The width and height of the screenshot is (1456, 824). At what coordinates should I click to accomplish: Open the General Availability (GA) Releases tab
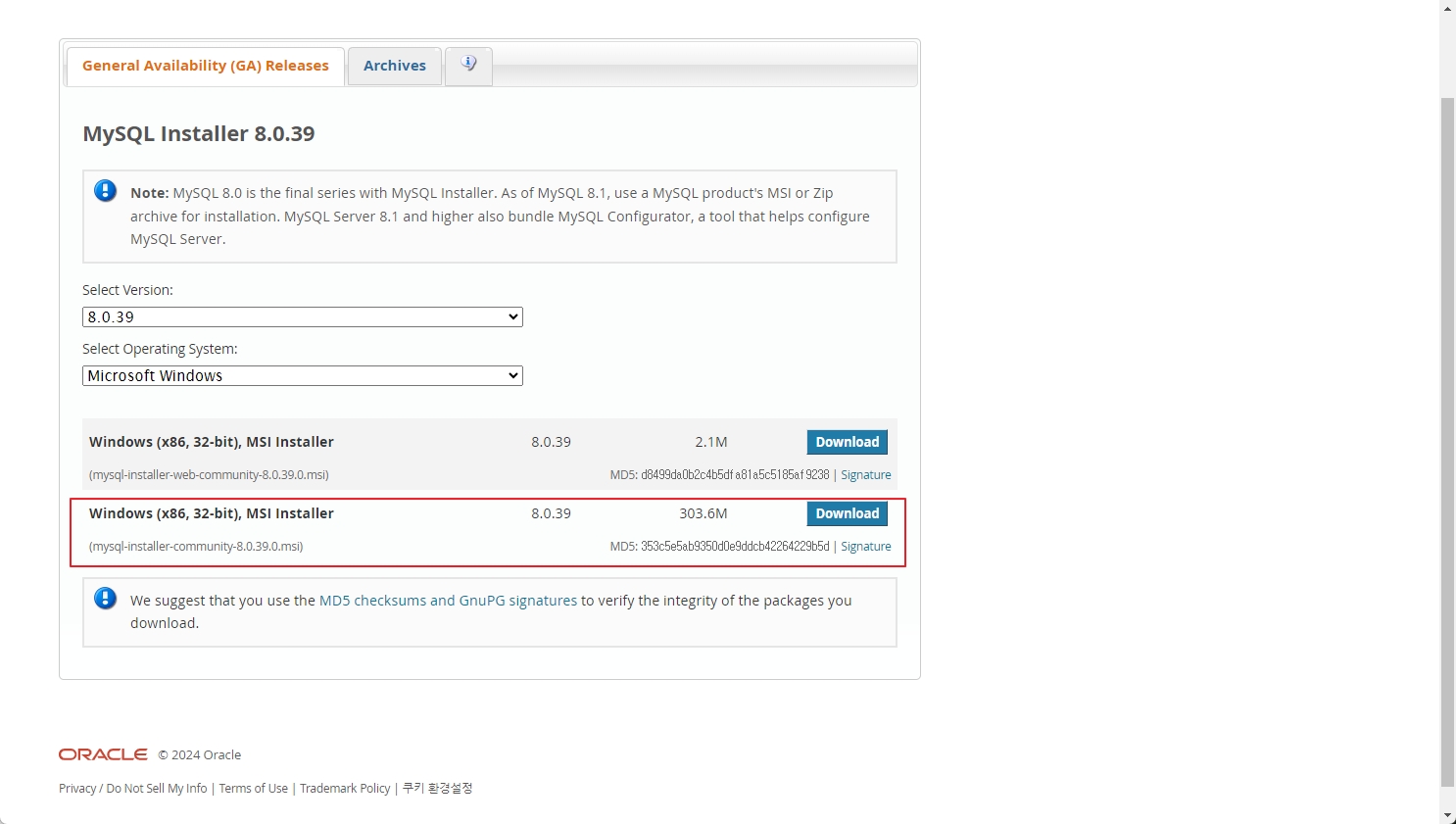click(206, 66)
